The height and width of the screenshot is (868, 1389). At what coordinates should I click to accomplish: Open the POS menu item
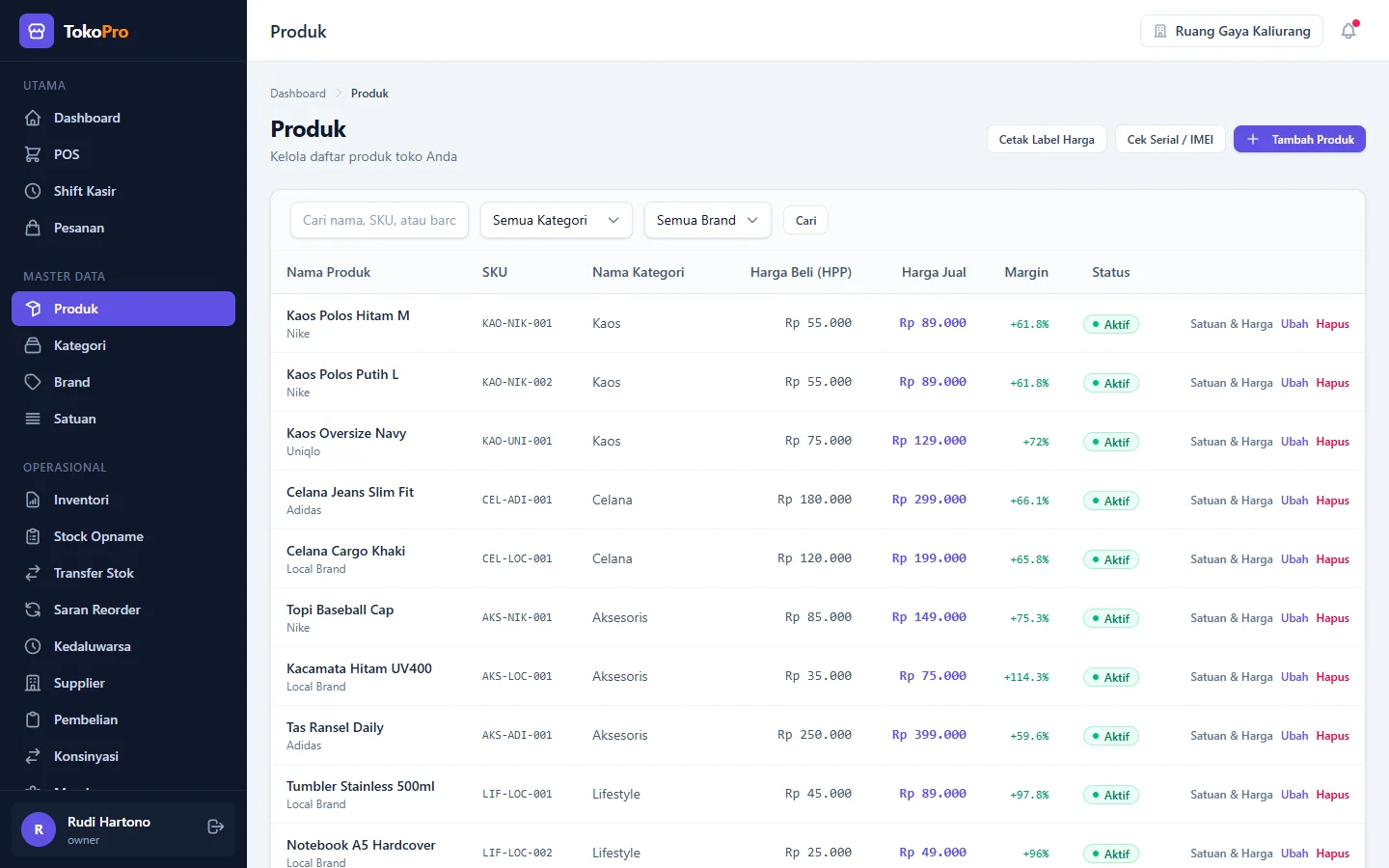pyautogui.click(x=123, y=154)
